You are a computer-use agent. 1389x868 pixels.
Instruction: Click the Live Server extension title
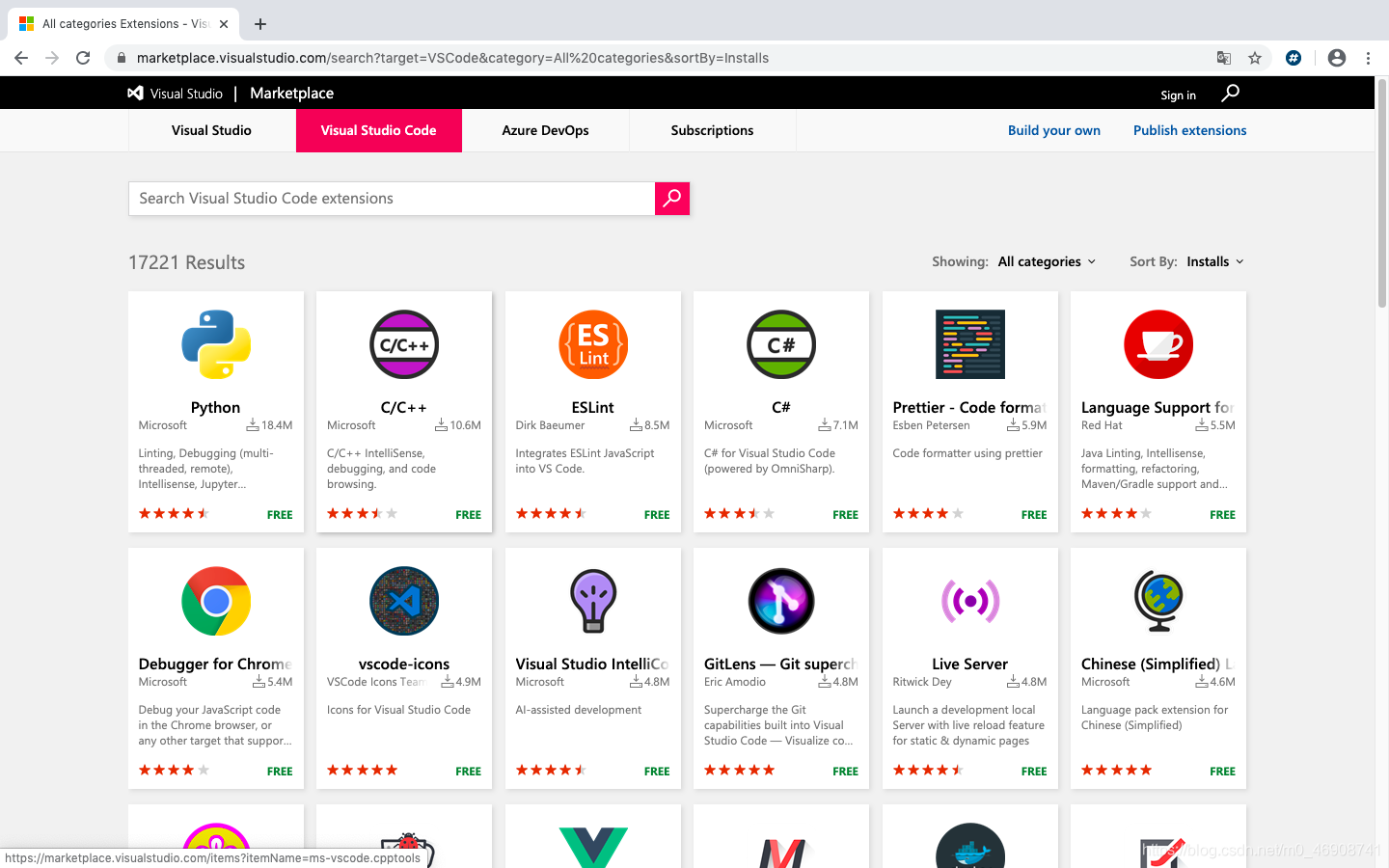pos(970,664)
